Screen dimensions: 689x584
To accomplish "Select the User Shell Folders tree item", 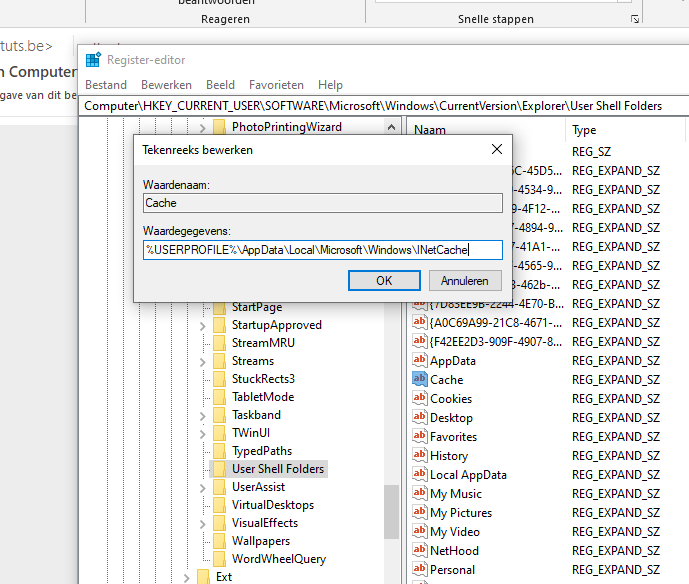I will [x=277, y=469].
